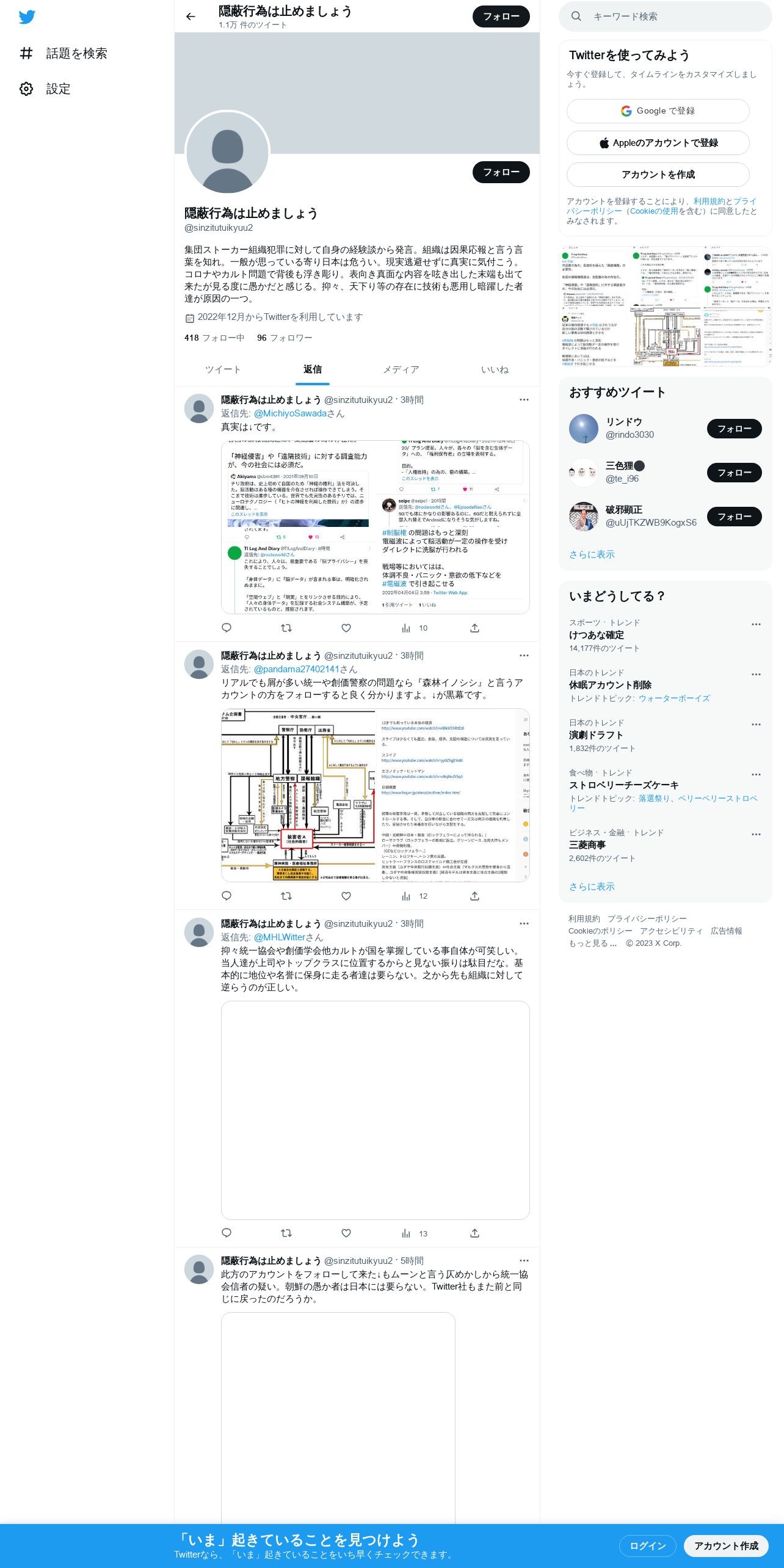Screen dimensions: 784x1568
Task: Open 418 フォロー中 following list
Action: point(214,338)
